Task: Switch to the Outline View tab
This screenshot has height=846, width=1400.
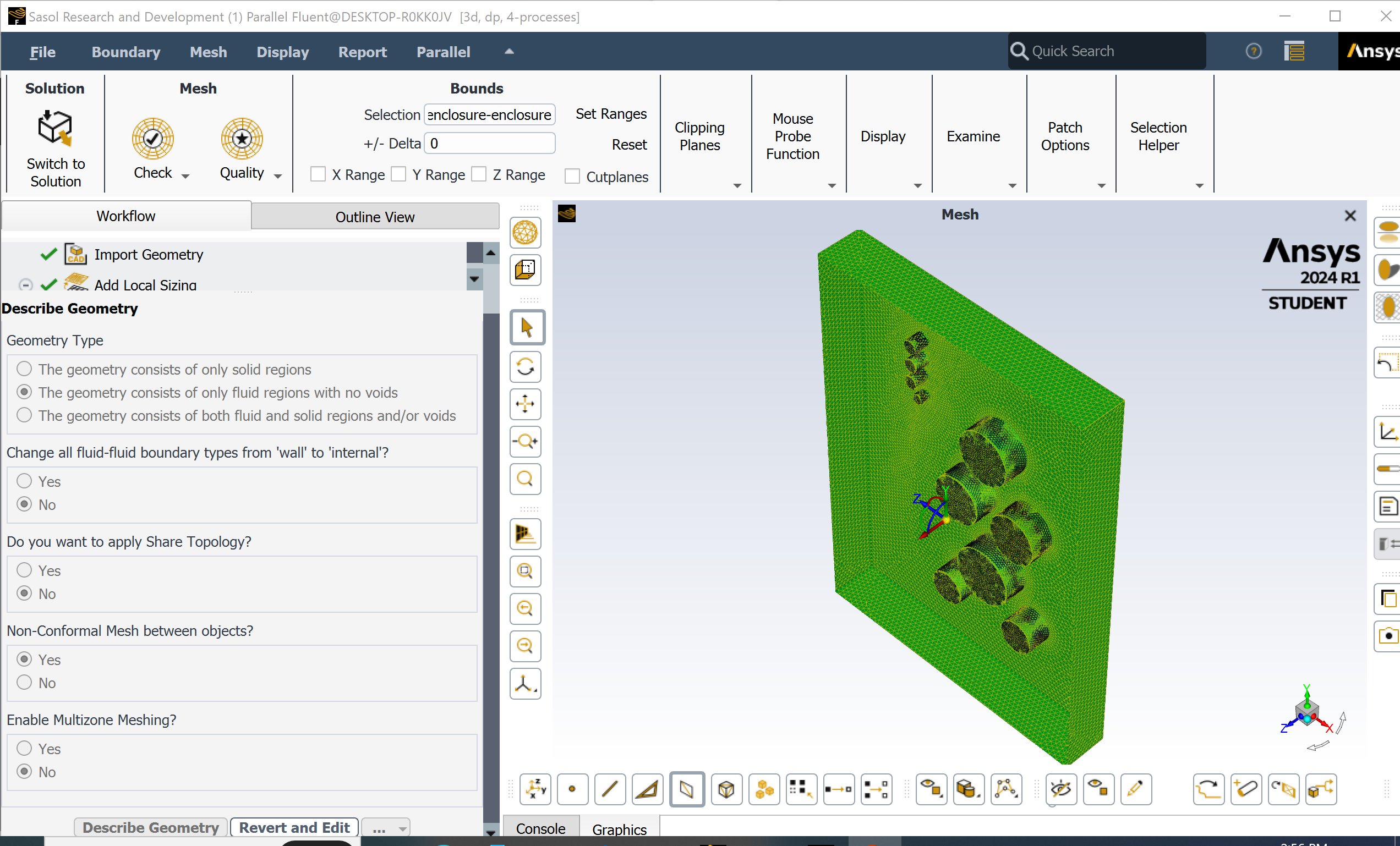Action: pyautogui.click(x=374, y=217)
